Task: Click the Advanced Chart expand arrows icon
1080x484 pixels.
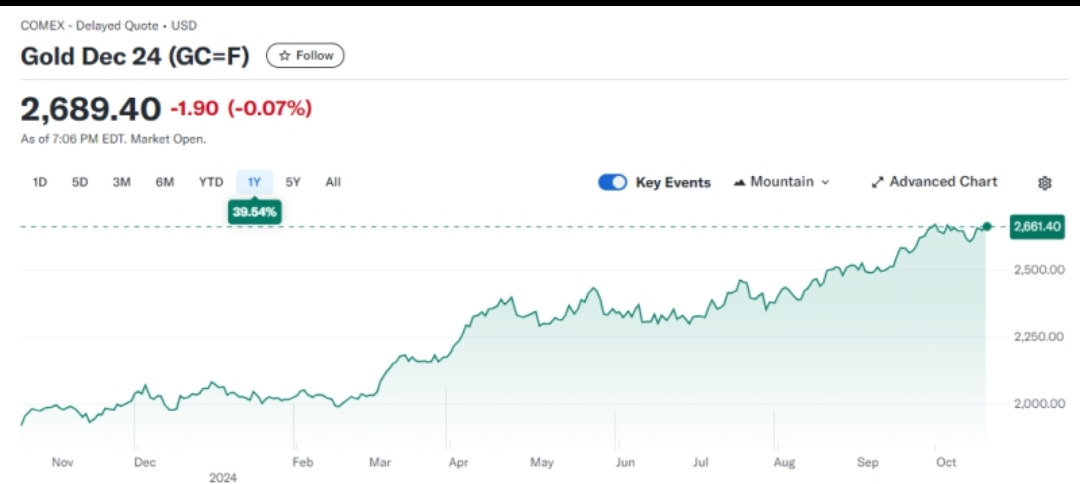Action: (x=878, y=182)
